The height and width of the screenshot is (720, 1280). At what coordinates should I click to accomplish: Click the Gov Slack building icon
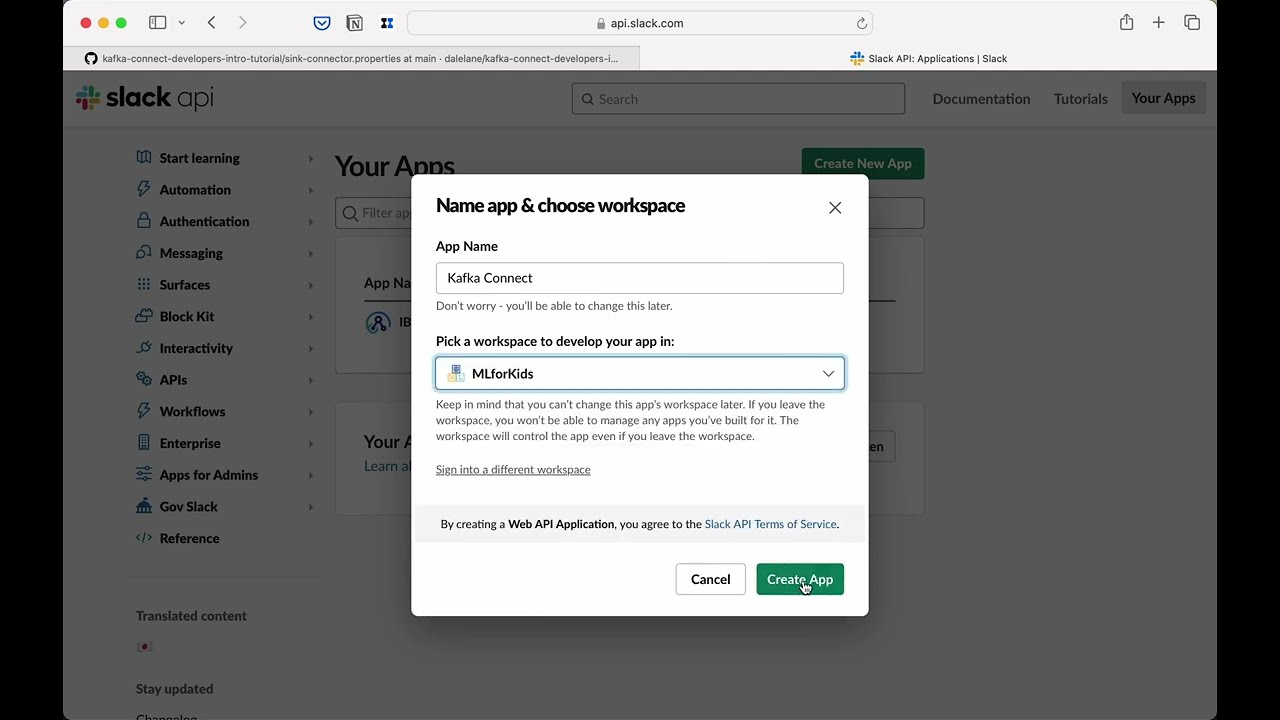click(x=144, y=506)
